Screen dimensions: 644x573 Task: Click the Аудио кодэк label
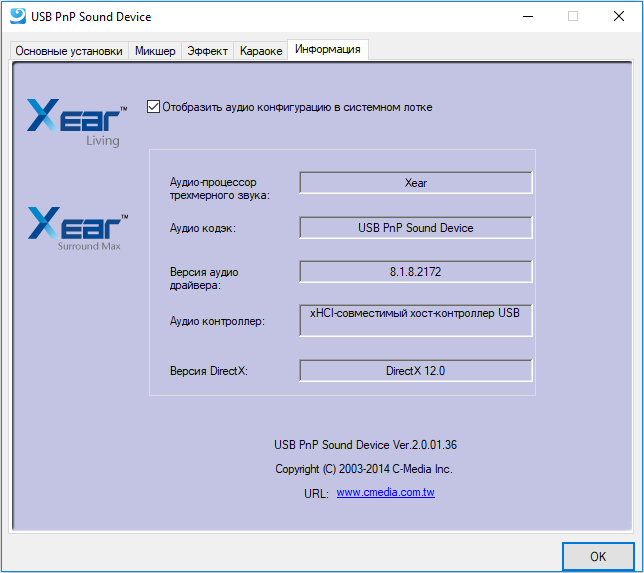click(202, 228)
